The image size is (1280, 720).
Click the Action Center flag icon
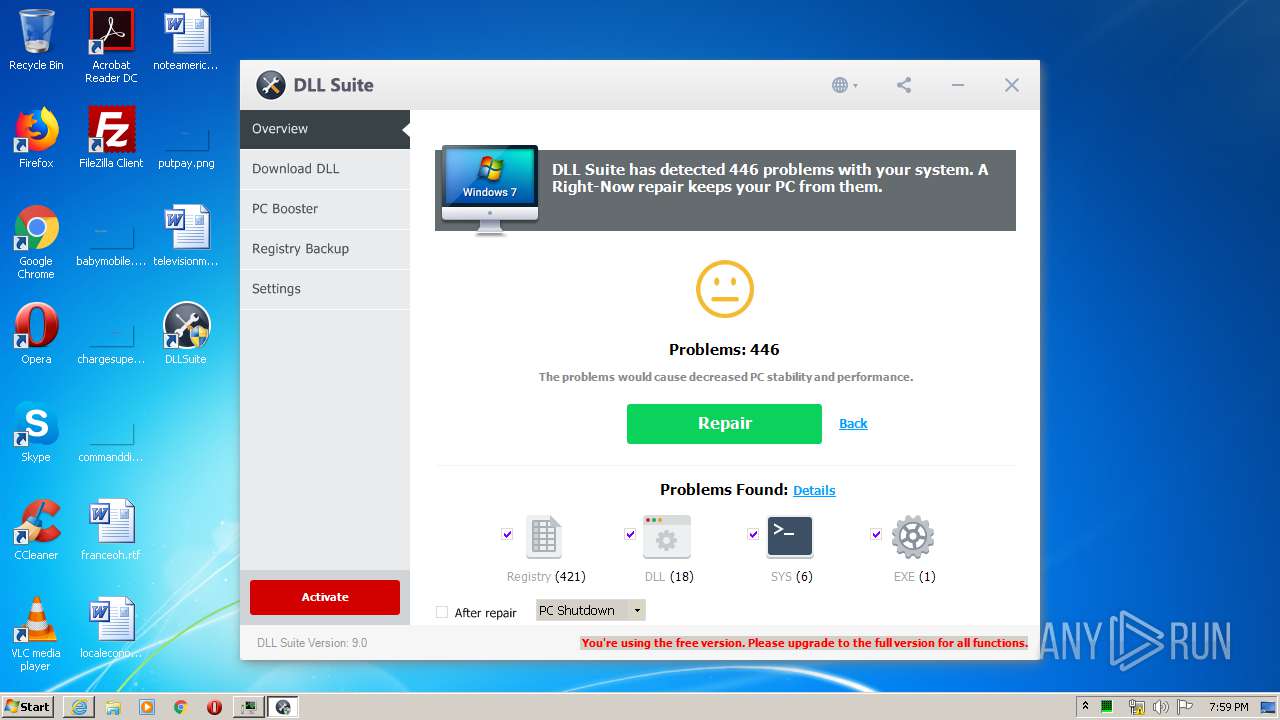pyautogui.click(x=1184, y=707)
